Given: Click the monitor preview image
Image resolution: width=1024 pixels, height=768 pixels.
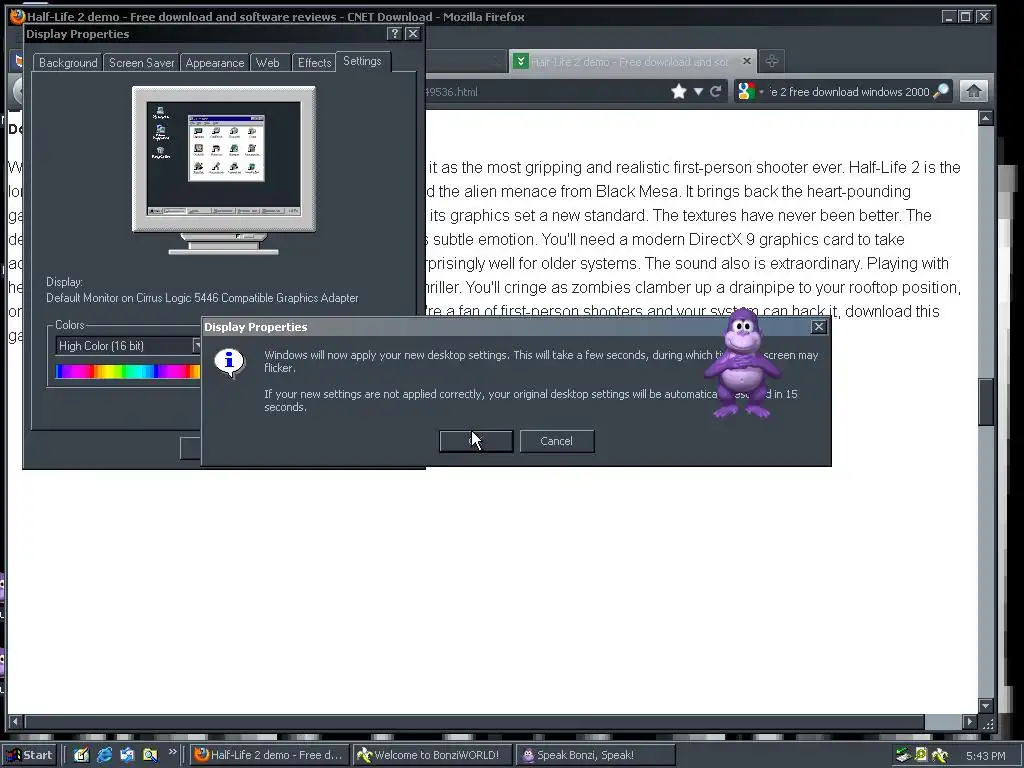Looking at the screenshot, I should tap(224, 170).
